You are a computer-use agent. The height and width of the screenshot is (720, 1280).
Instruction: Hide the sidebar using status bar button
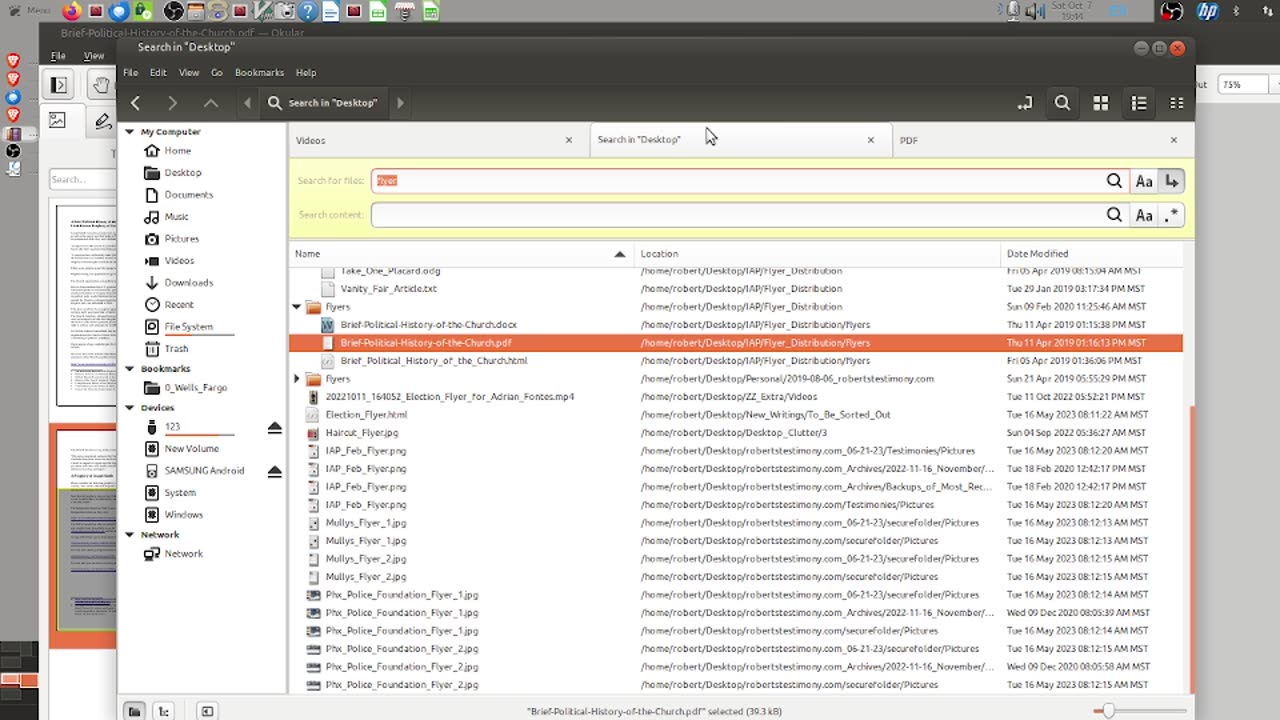coord(207,711)
